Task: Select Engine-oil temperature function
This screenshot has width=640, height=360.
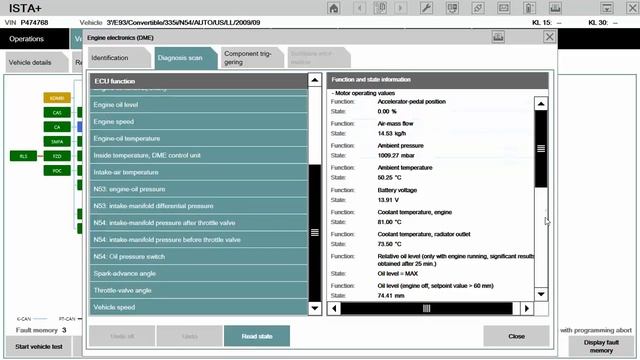Action: pos(199,138)
